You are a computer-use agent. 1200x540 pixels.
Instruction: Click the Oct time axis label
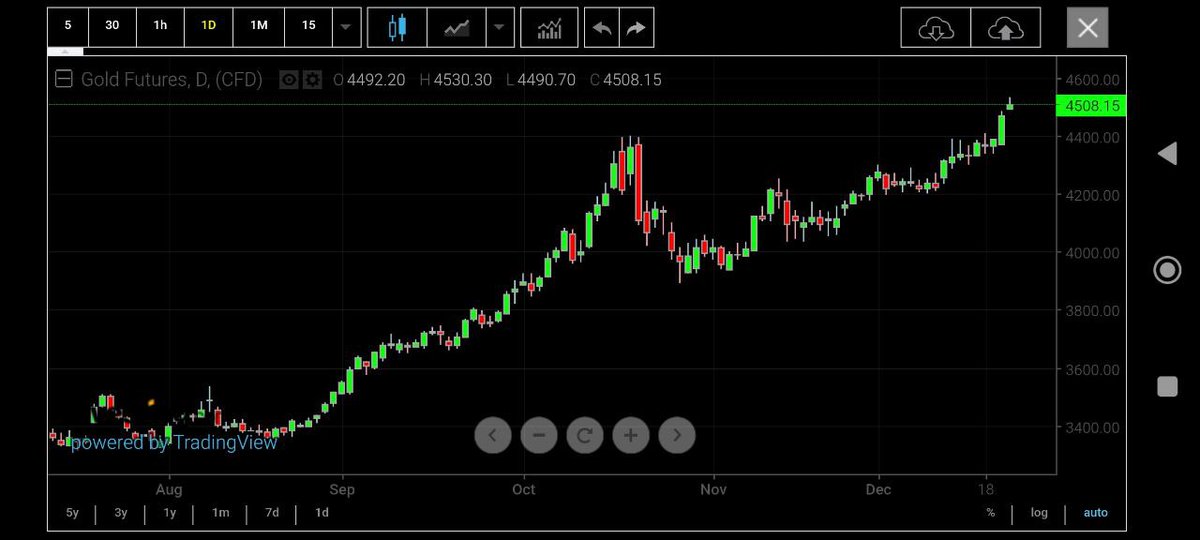pos(523,489)
